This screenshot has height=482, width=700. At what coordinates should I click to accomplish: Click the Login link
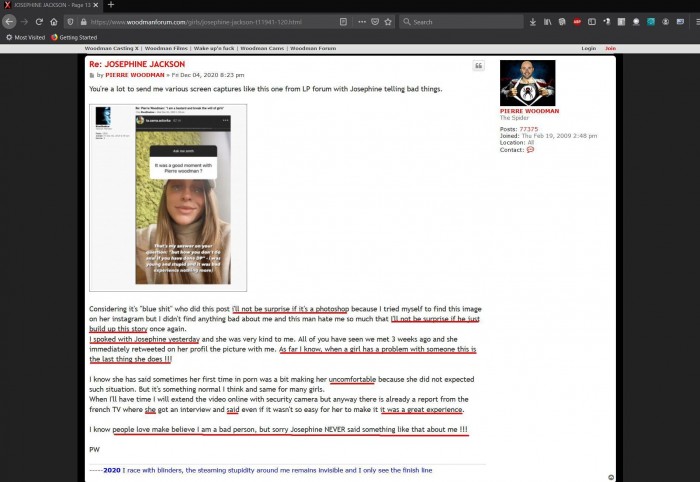[588, 48]
